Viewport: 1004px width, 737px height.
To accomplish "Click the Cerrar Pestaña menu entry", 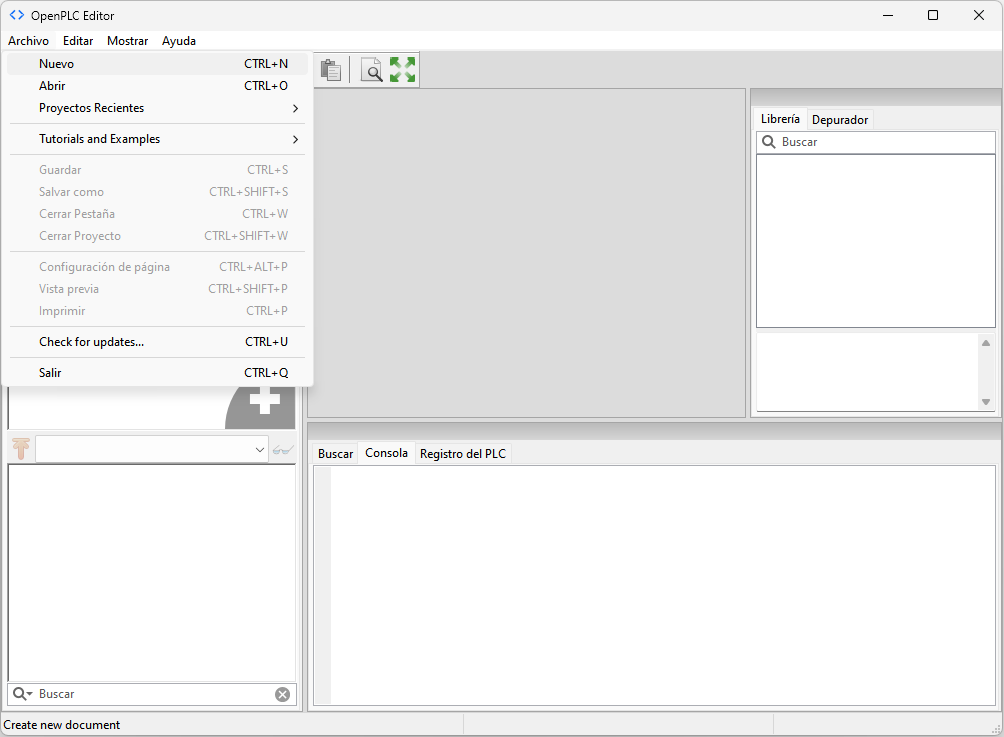I will tap(158, 214).
